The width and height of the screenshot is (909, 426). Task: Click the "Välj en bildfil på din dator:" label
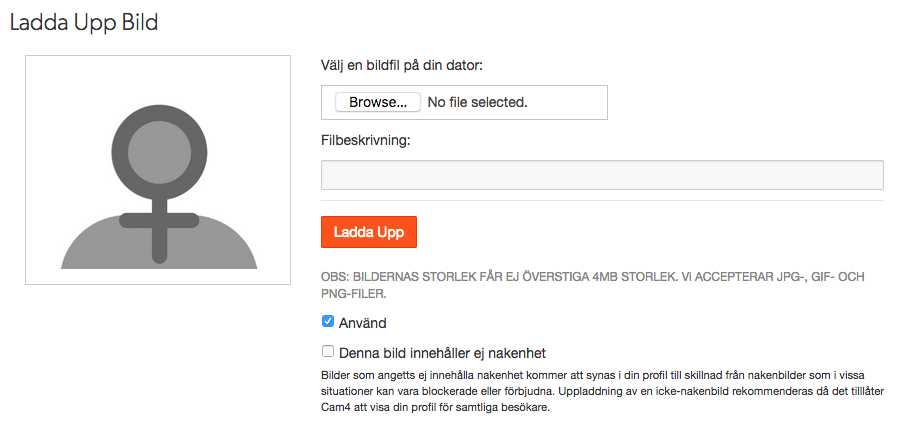click(402, 66)
